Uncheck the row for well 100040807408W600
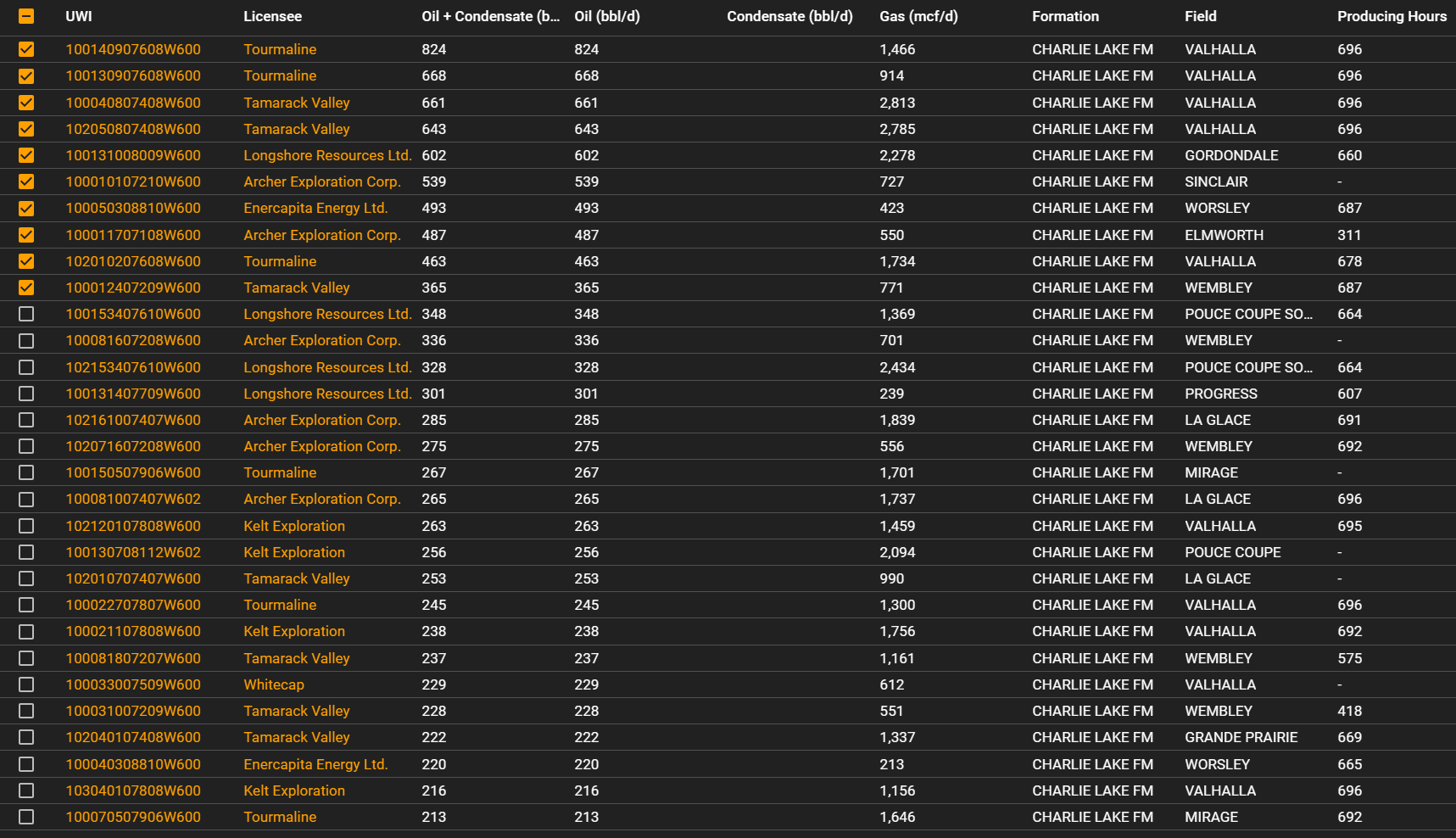Screen dimensions: 1456x838 pyautogui.click(x=26, y=103)
